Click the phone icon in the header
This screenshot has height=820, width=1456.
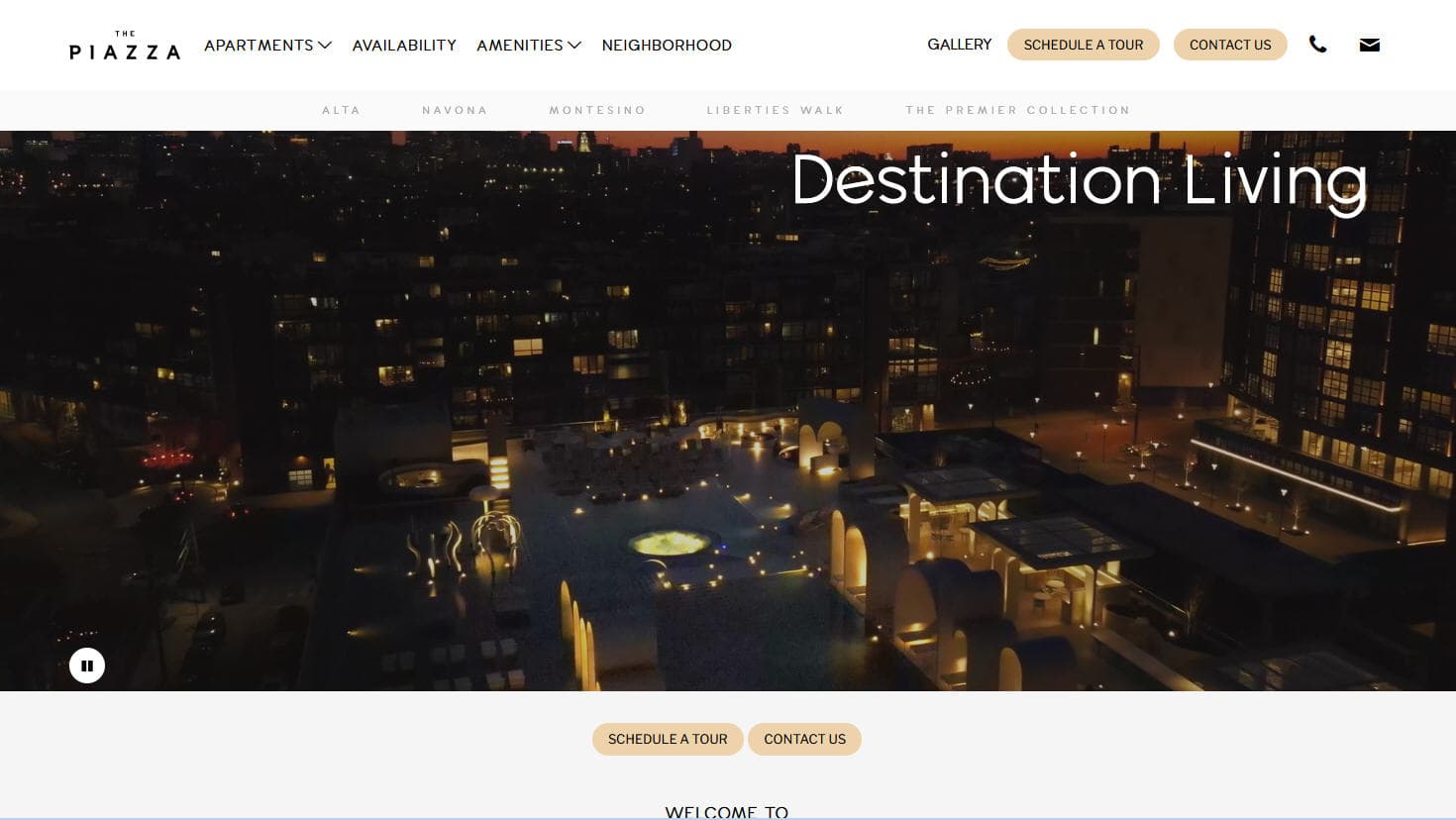(x=1317, y=44)
